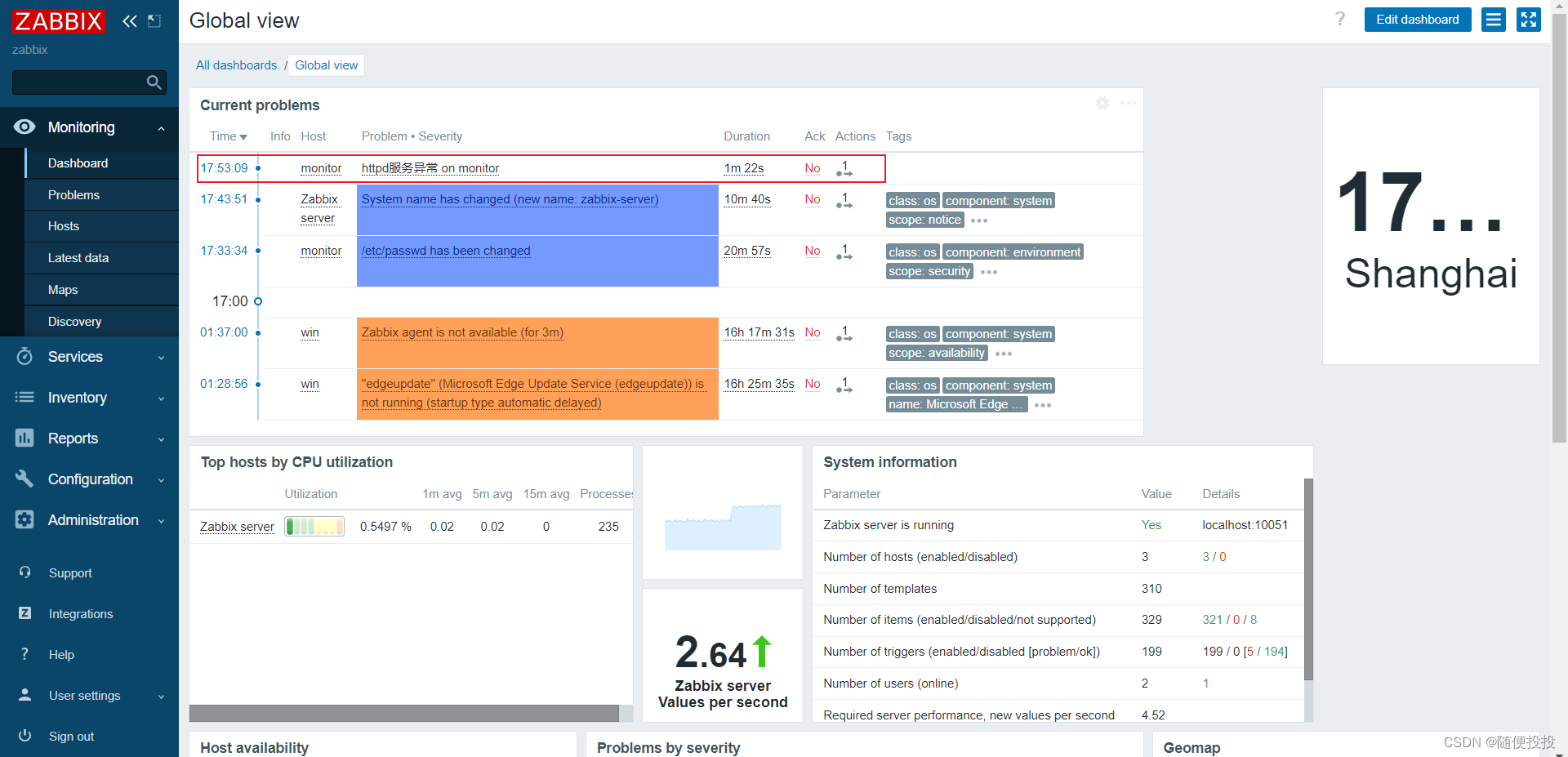The height and width of the screenshot is (757, 1568).
Task: Click the Services clock icon
Action: 24,356
